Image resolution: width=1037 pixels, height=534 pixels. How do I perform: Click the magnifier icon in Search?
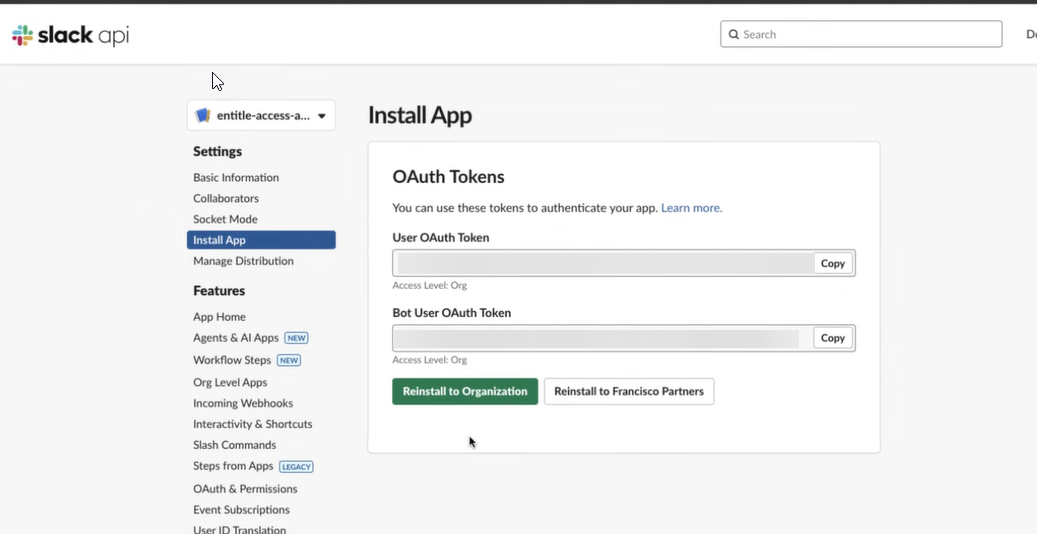coord(733,34)
